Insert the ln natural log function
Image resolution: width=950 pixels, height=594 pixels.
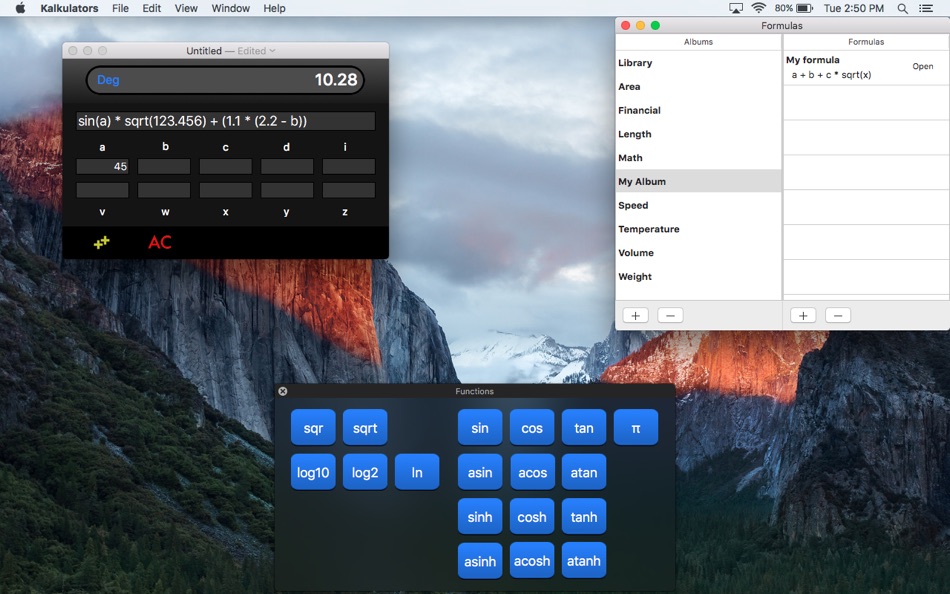tap(417, 472)
